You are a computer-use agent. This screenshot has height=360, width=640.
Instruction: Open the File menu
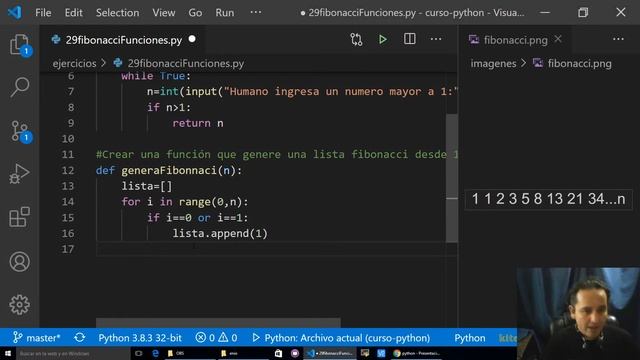click(x=43, y=13)
